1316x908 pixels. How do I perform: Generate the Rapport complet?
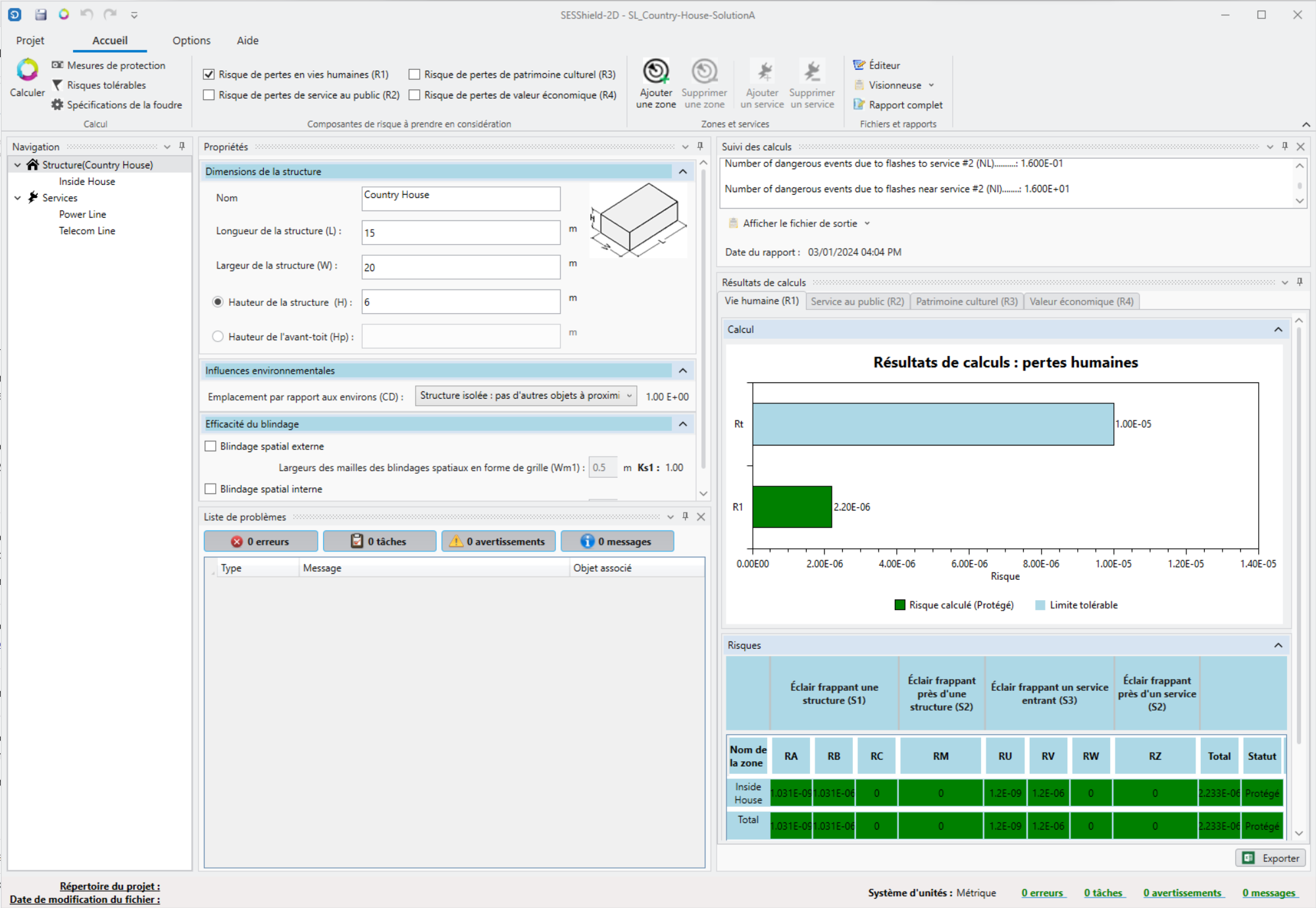coord(905,105)
